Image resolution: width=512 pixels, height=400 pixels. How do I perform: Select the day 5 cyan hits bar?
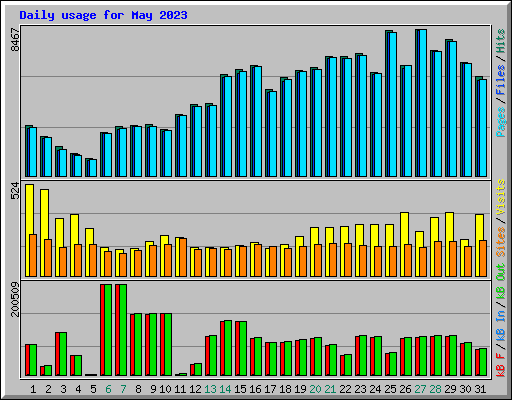(x=93, y=168)
